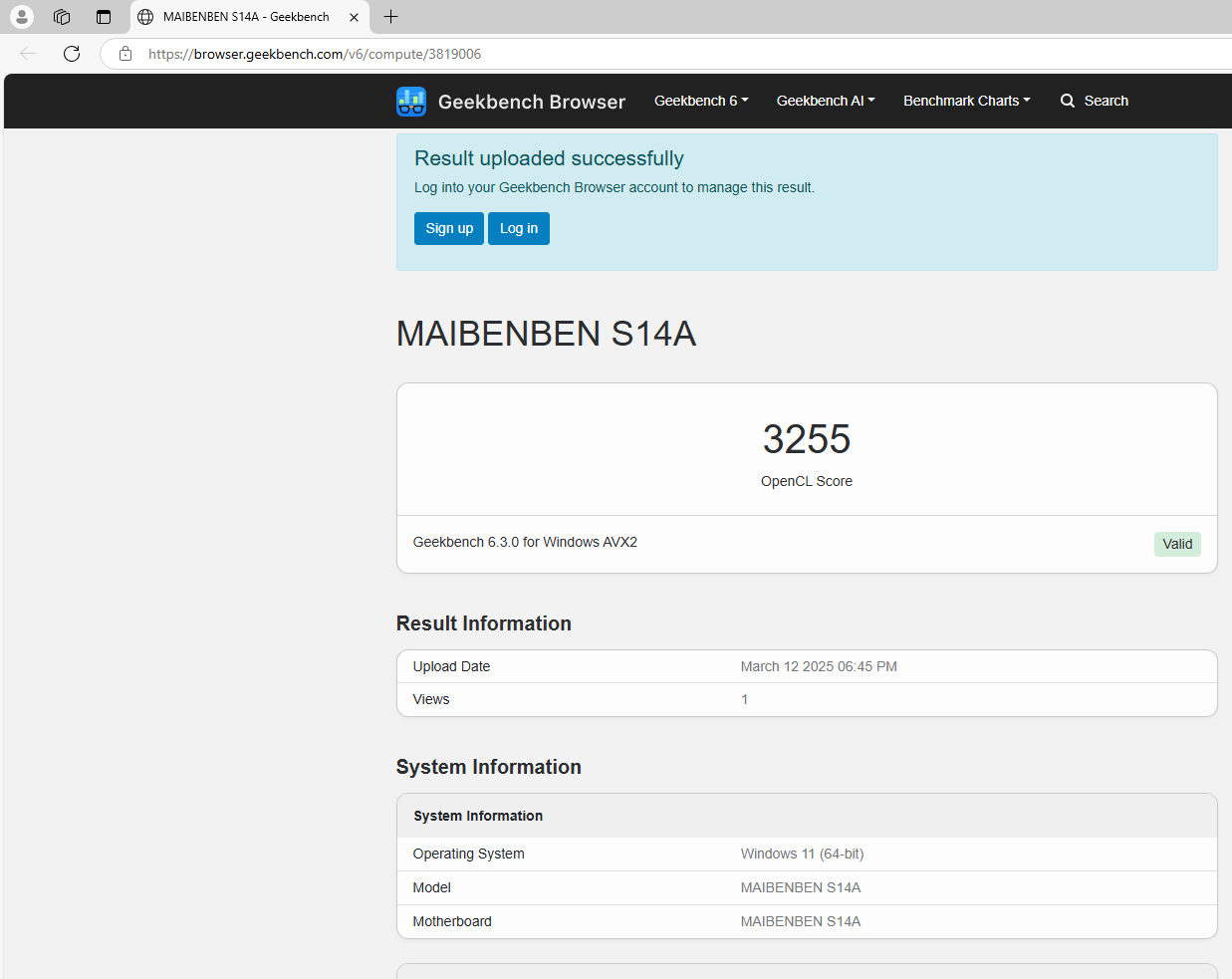Click the "Model" row label
This screenshot has width=1232, height=979.
pyautogui.click(x=432, y=887)
